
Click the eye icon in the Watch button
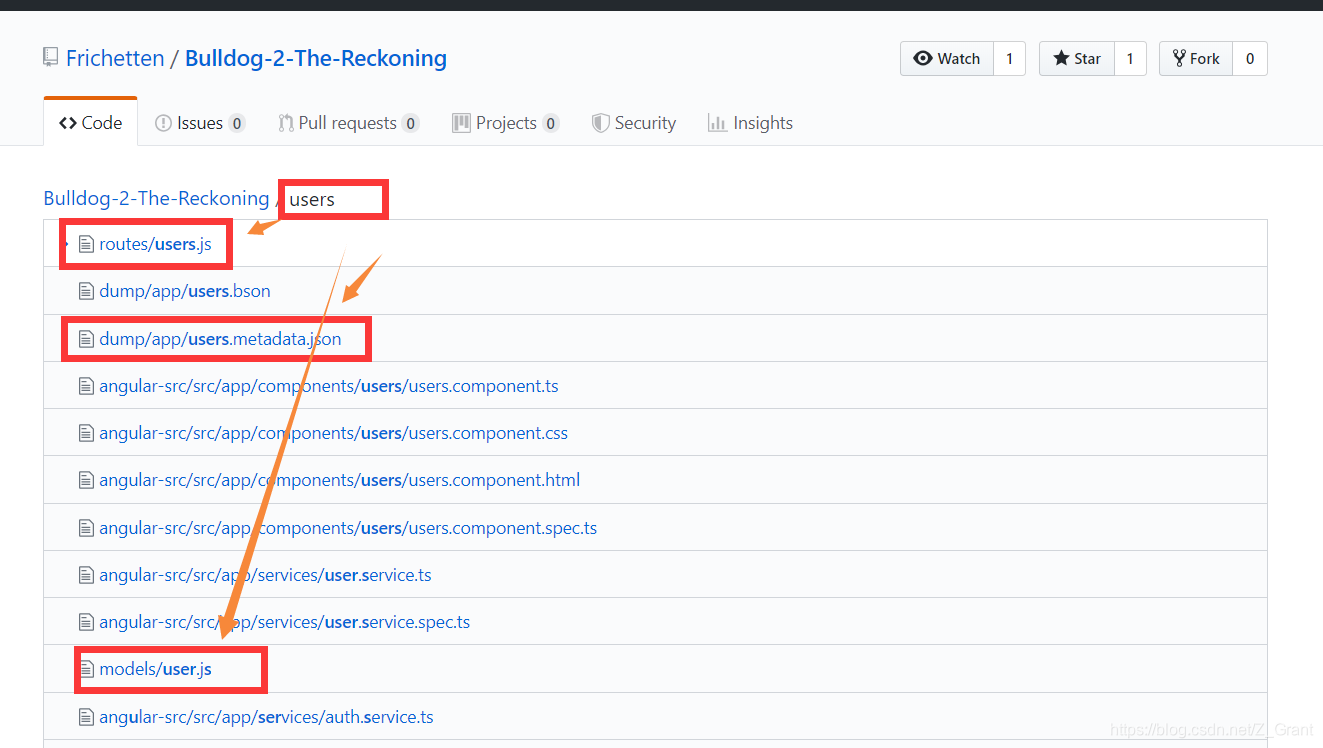(x=923, y=59)
